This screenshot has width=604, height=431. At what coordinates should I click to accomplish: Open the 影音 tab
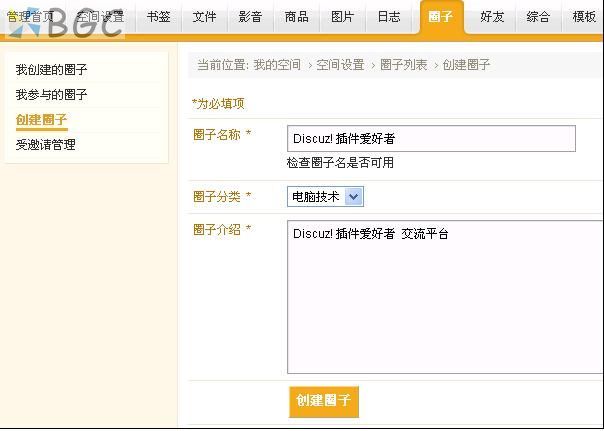250,17
